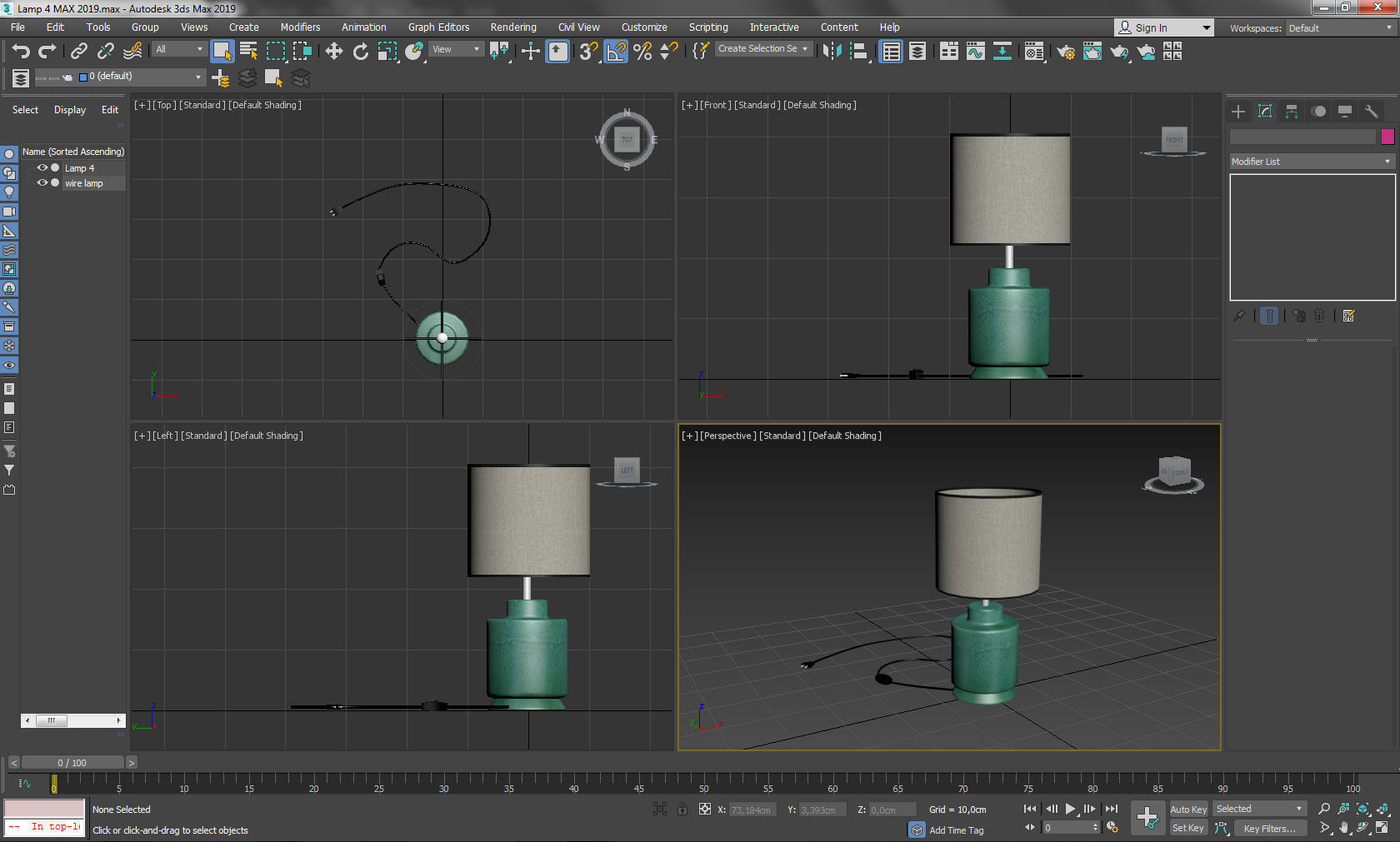Go to the animation end frame
Screen dimensions: 1400x842
pyautogui.click(x=1111, y=809)
